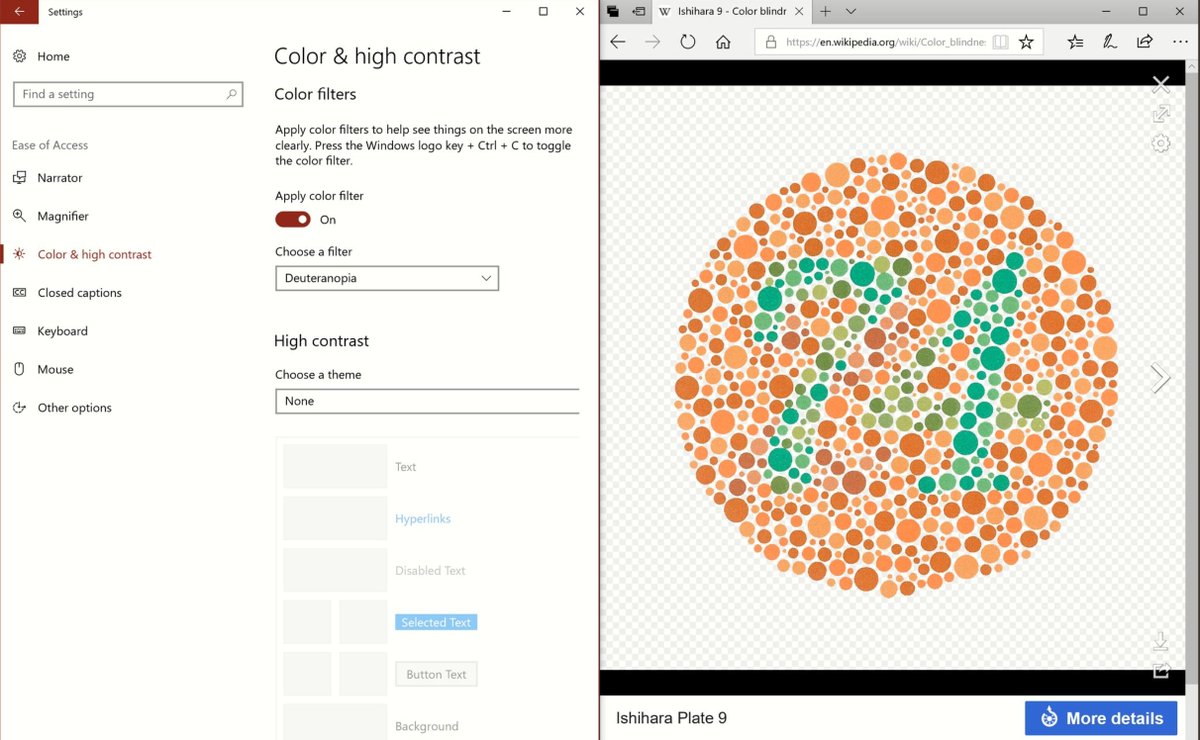
Task: Open the Deuteranopia filter dropdown
Action: pyautogui.click(x=387, y=278)
